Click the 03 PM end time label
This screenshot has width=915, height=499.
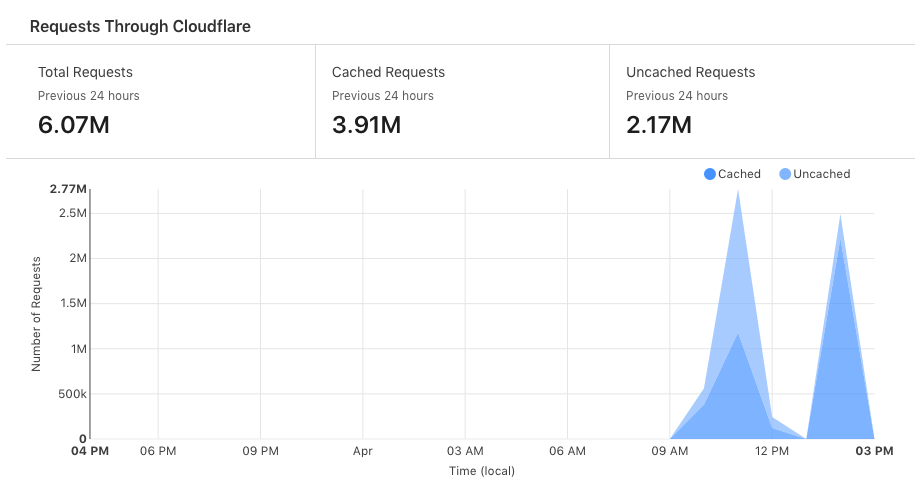[873, 452]
